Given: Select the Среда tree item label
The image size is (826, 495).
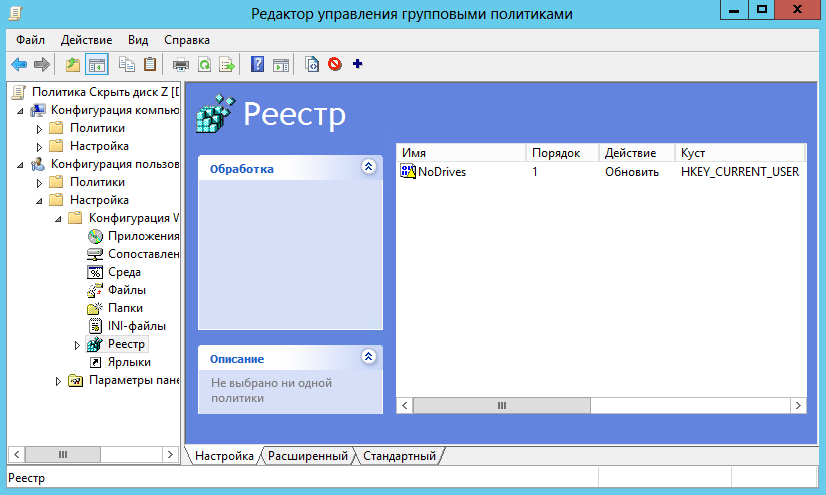Looking at the screenshot, I should (124, 272).
